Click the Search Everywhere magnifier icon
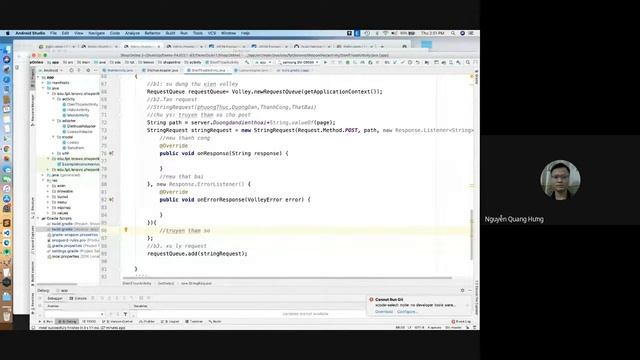 click(x=468, y=62)
